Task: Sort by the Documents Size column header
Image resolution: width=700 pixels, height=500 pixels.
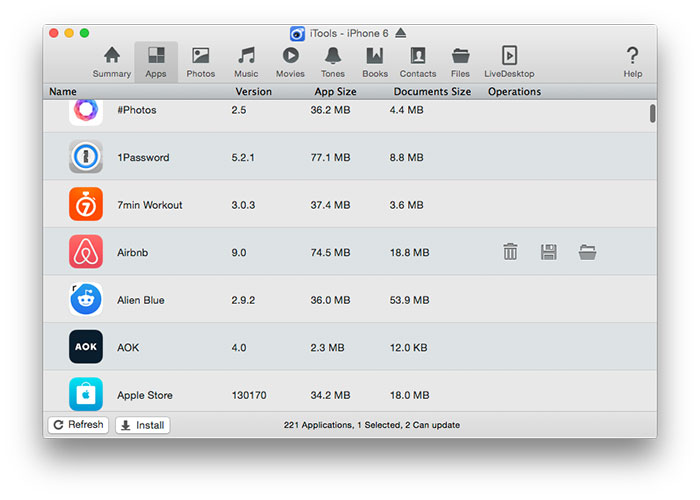Action: pos(432,92)
